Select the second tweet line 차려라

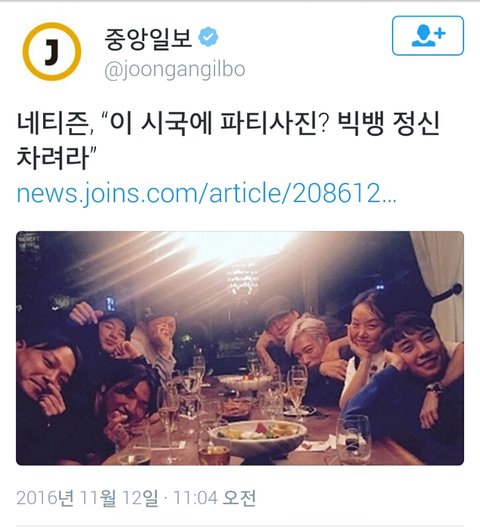pos(56,157)
